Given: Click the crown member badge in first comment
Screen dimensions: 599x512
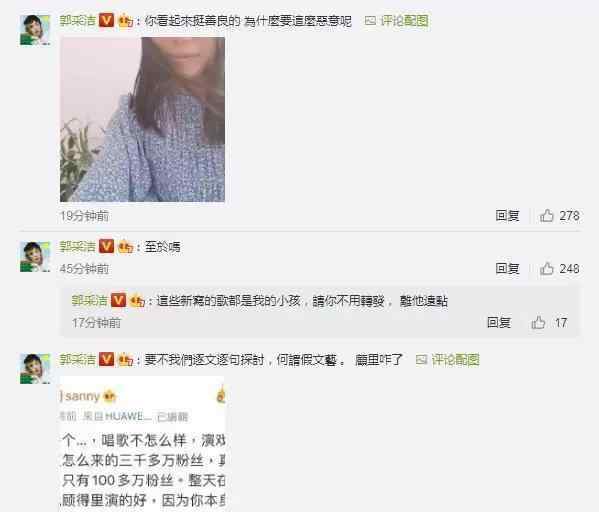Looking at the screenshot, I should click(x=126, y=21).
